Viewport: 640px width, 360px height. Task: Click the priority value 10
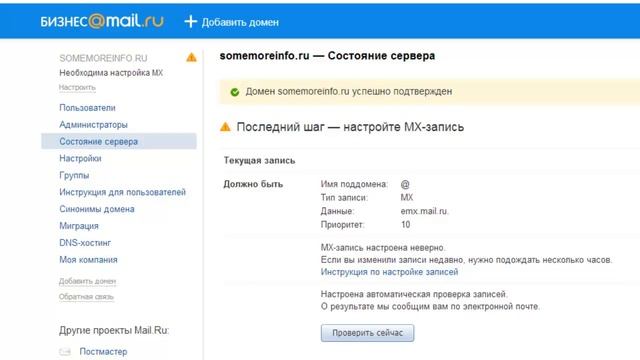[x=405, y=224]
